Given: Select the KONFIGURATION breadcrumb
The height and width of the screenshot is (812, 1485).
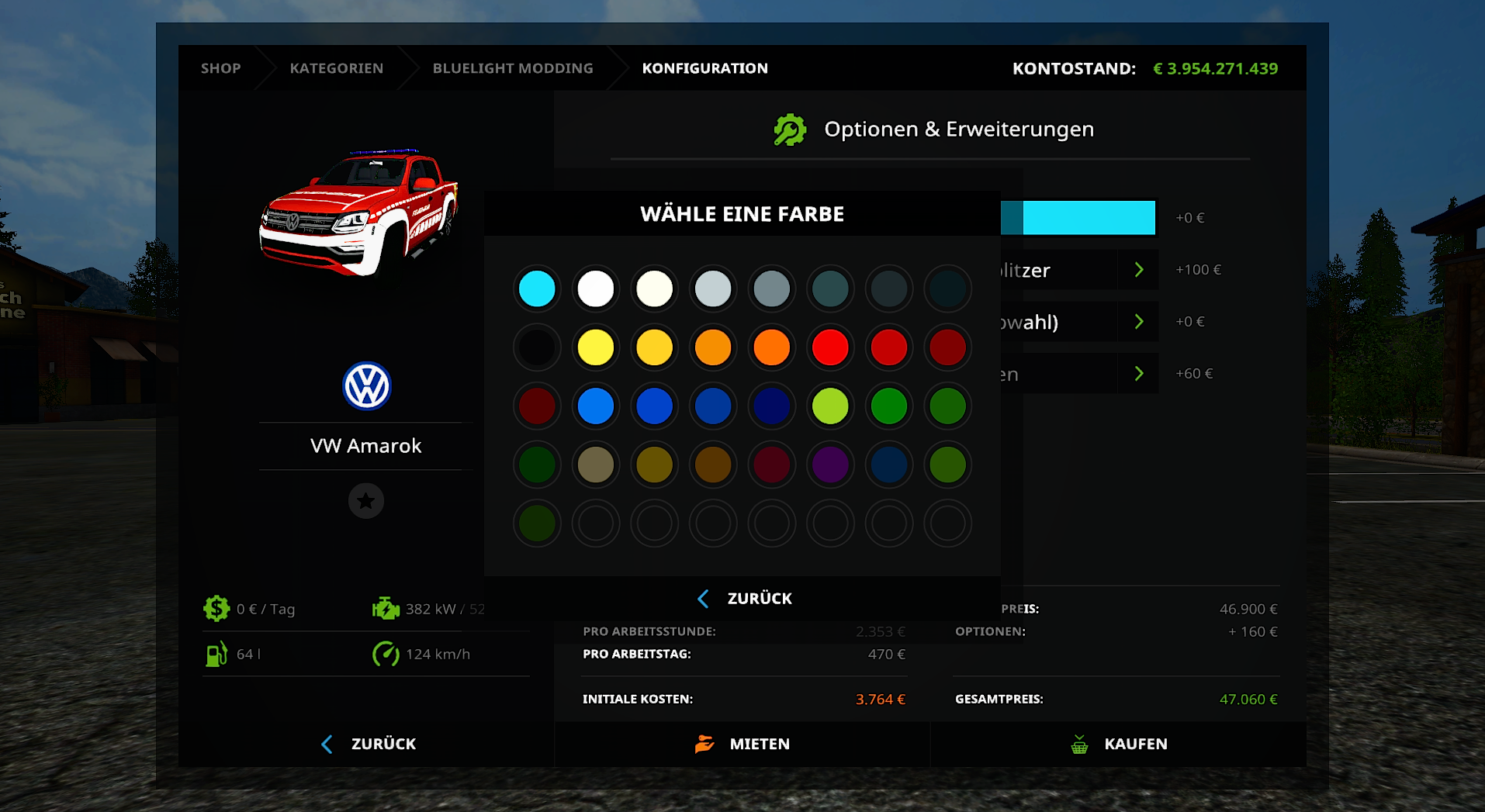Looking at the screenshot, I should pyautogui.click(x=705, y=68).
